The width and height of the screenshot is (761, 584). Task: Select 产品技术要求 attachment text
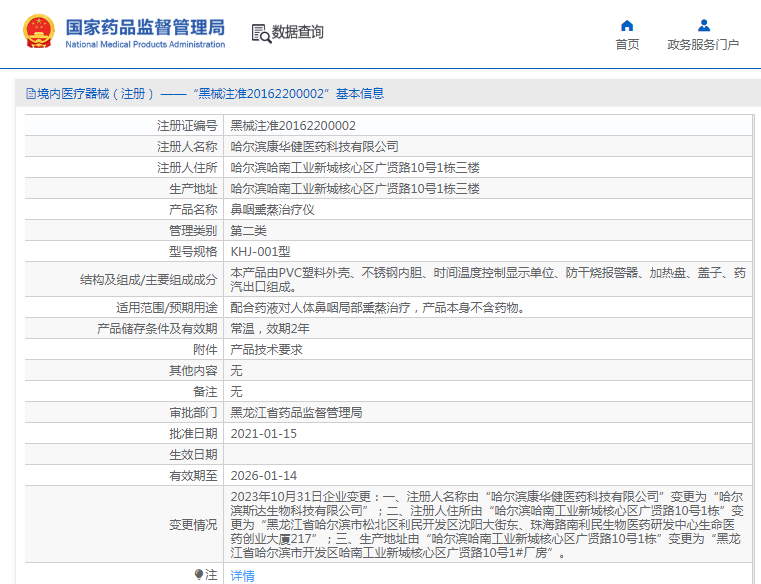266,350
